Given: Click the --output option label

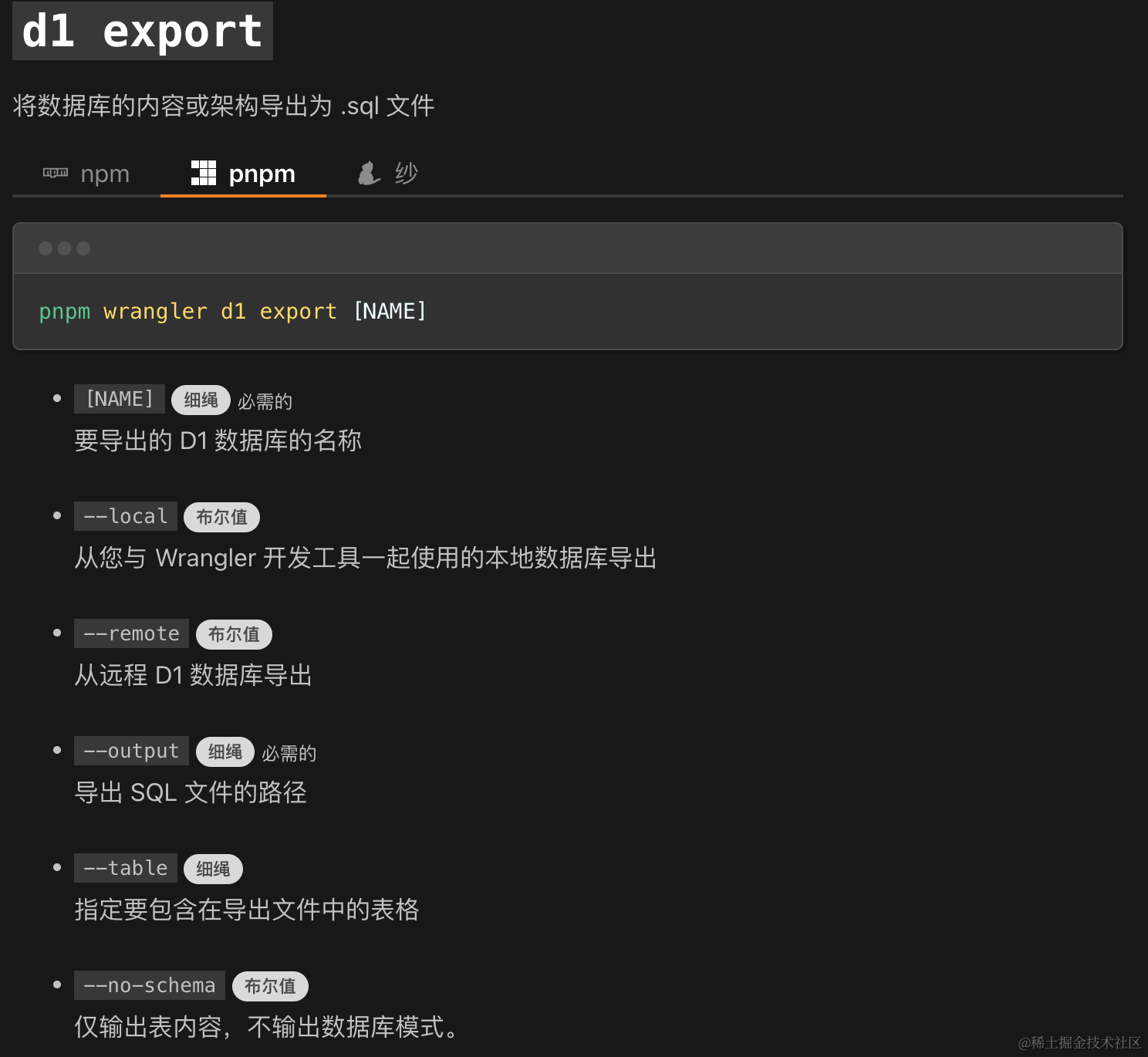Looking at the screenshot, I should tap(131, 751).
